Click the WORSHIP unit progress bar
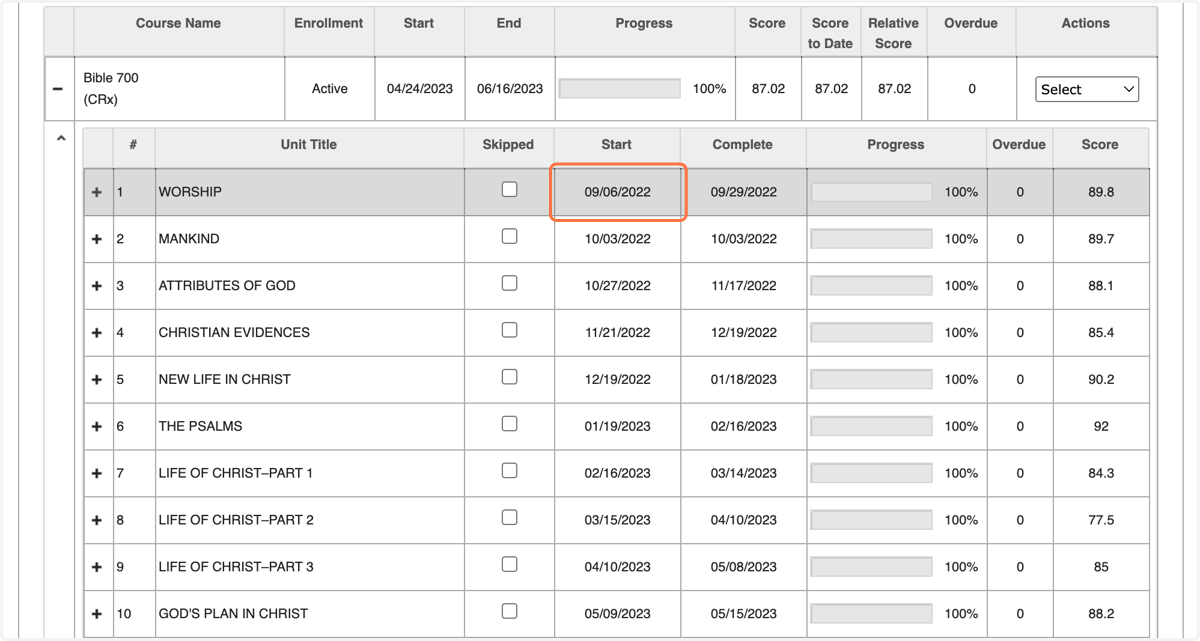The image size is (1200, 641). tap(872, 192)
